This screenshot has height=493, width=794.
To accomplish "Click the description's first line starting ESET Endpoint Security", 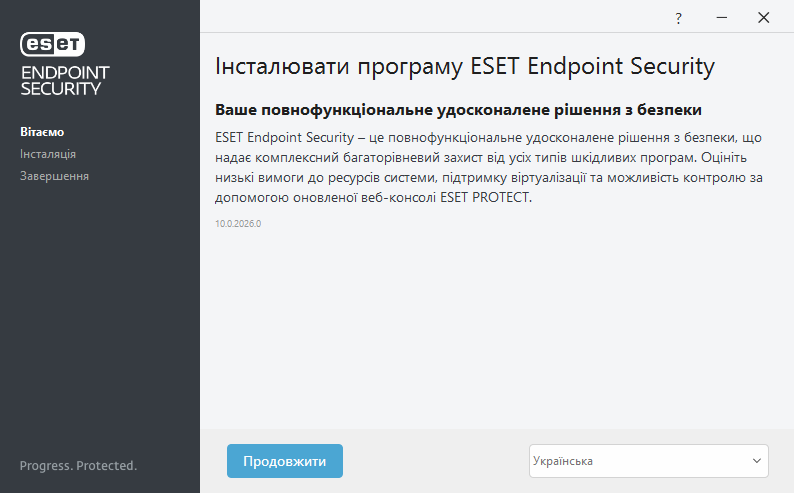I will pyautogui.click(x=480, y=136).
